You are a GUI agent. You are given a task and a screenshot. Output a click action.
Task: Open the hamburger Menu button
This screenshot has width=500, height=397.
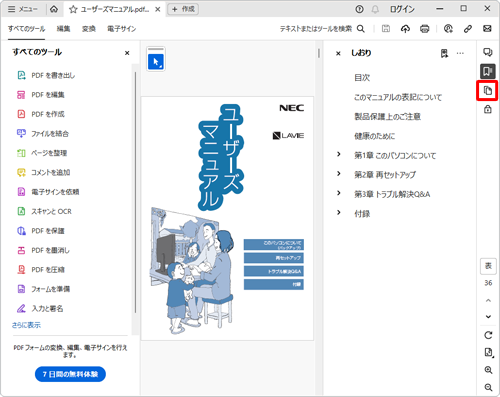pos(22,9)
